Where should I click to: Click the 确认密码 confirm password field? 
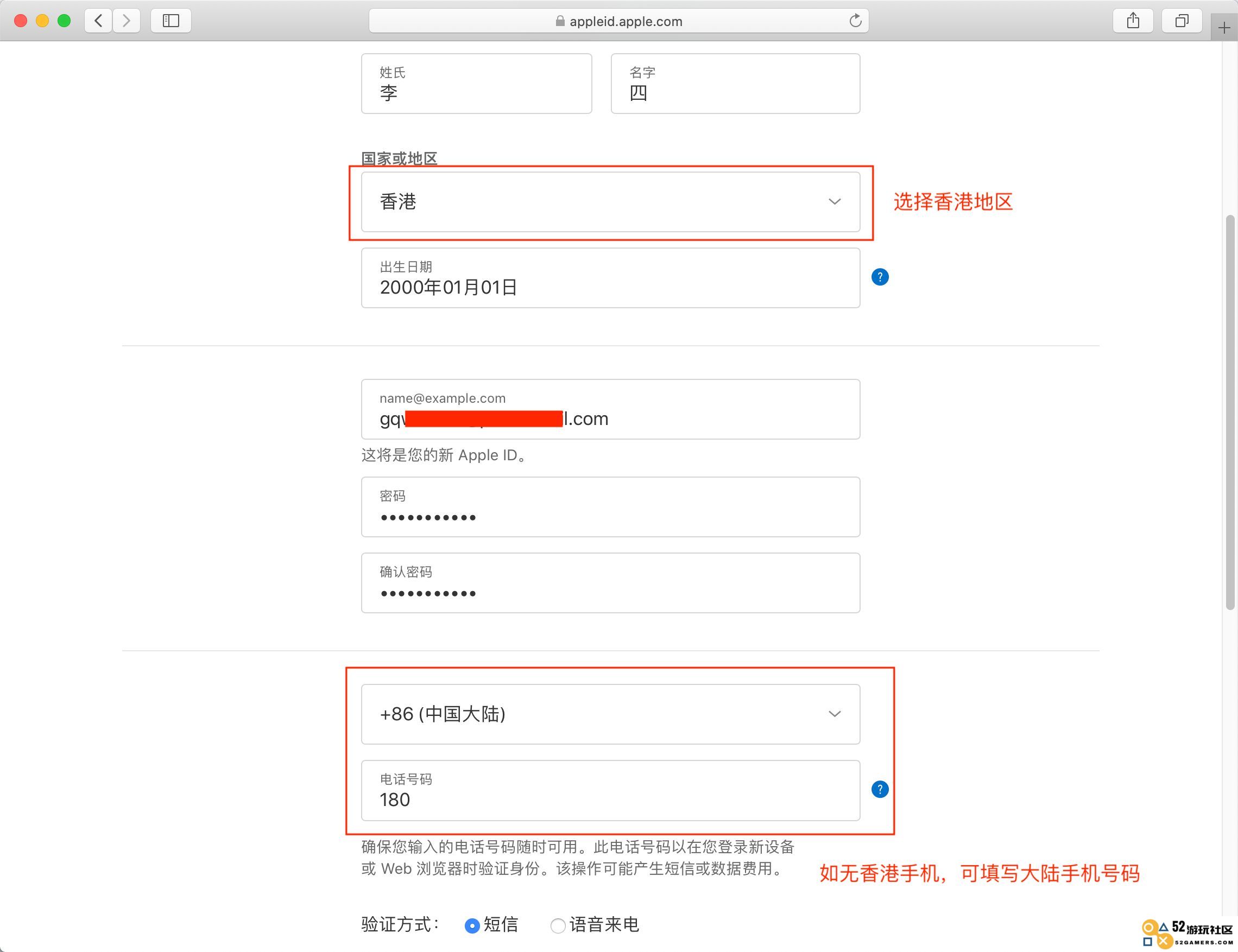tap(610, 582)
